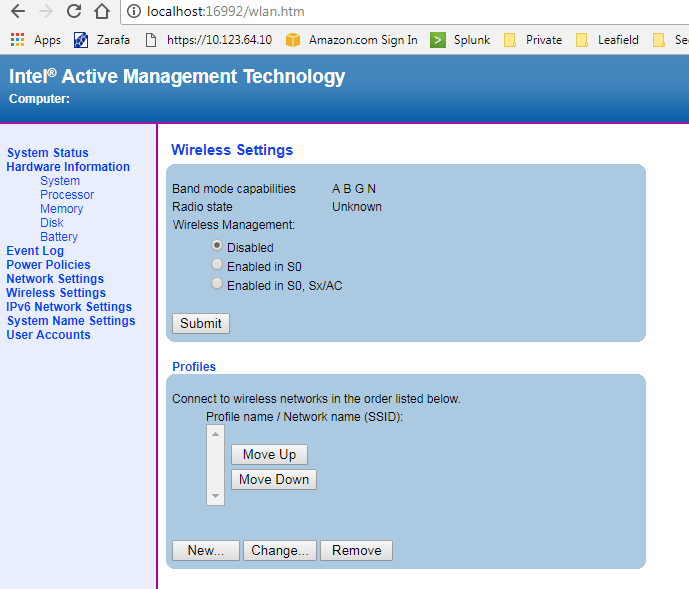Select the Enabled in S0 option

(x=217, y=264)
